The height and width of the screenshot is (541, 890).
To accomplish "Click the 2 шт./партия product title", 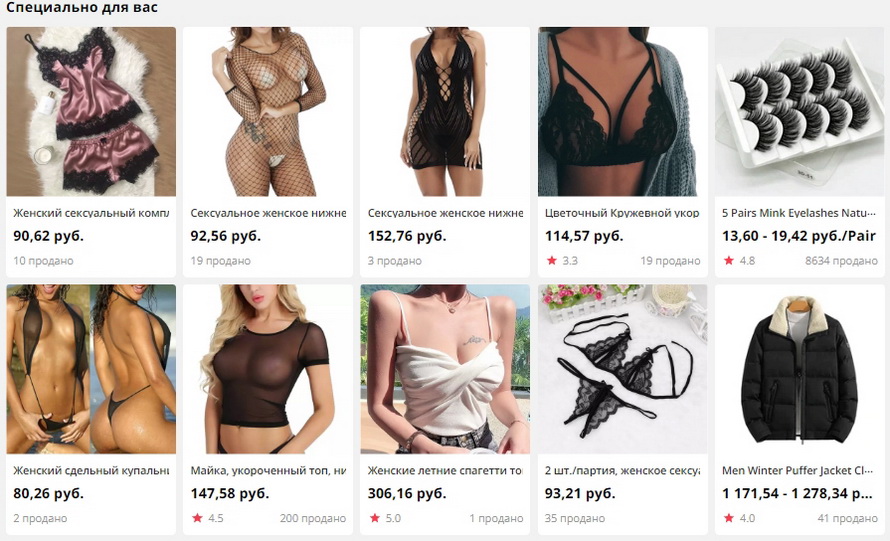I will (622, 470).
